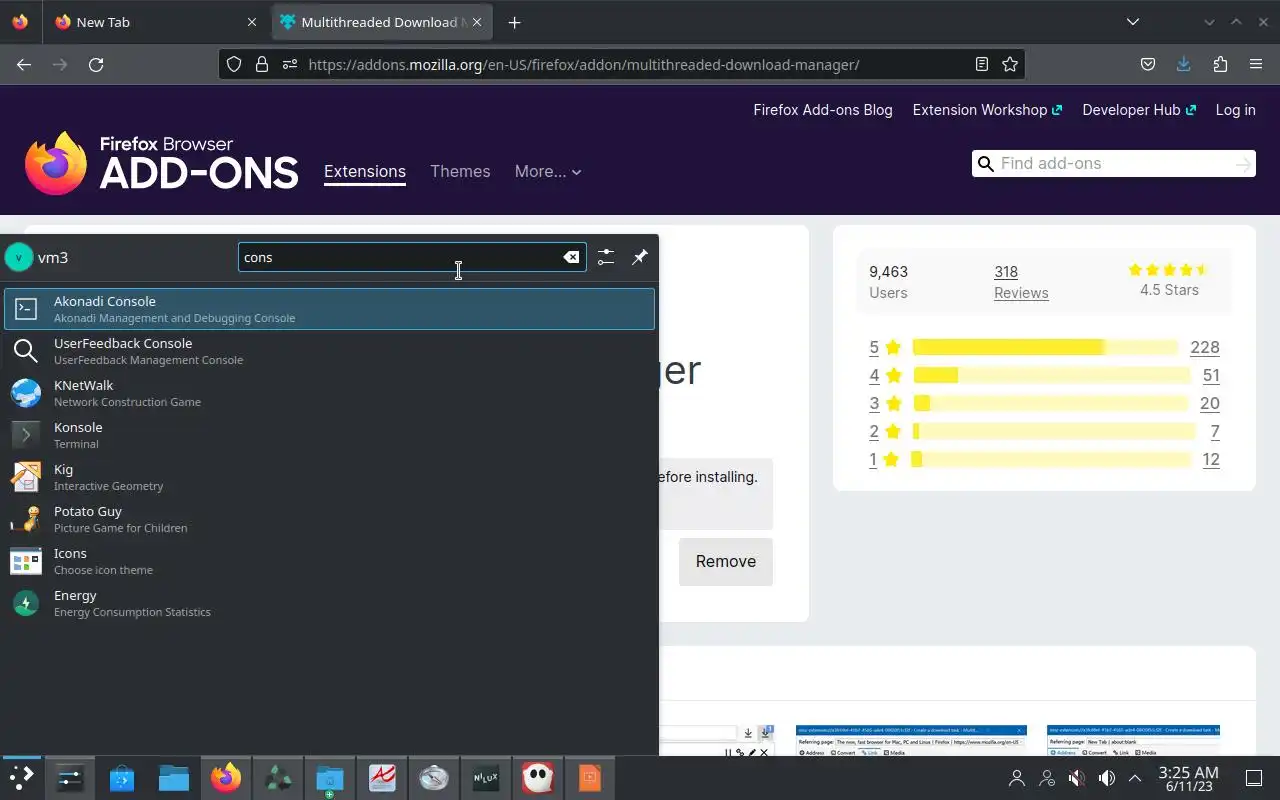
Task: Switch to Firefox in the taskbar
Action: point(226,778)
